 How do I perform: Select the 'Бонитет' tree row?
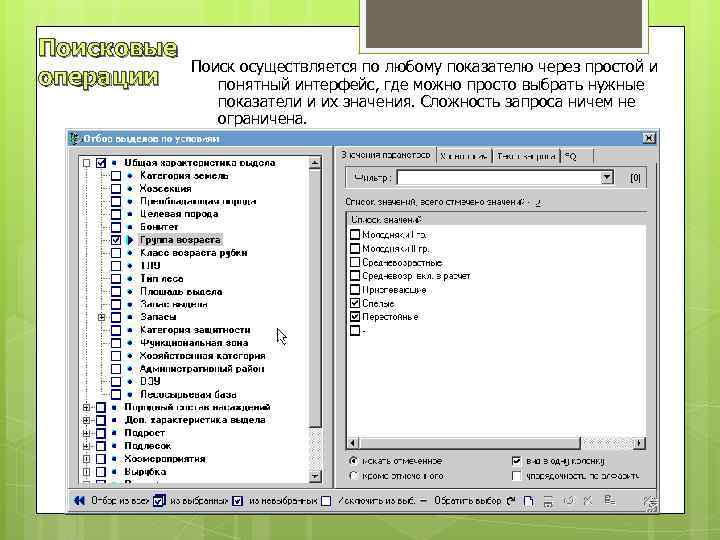[159, 227]
